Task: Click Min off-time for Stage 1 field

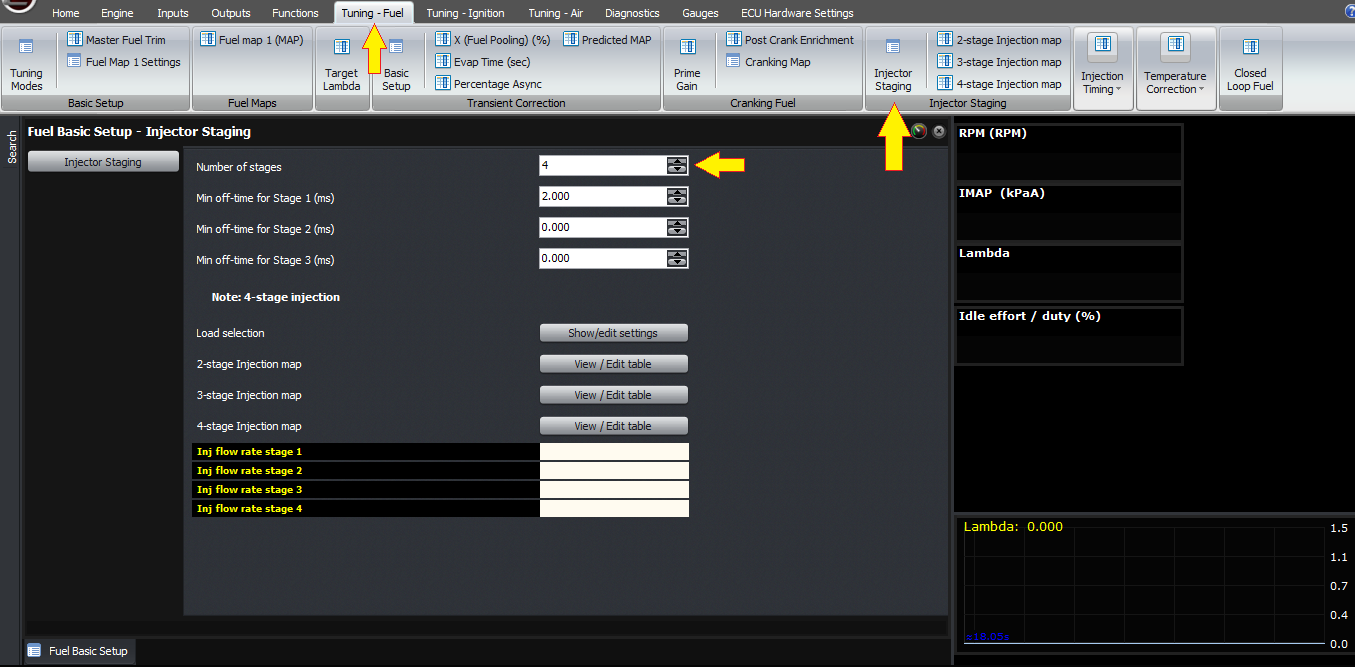Action: [x=602, y=197]
